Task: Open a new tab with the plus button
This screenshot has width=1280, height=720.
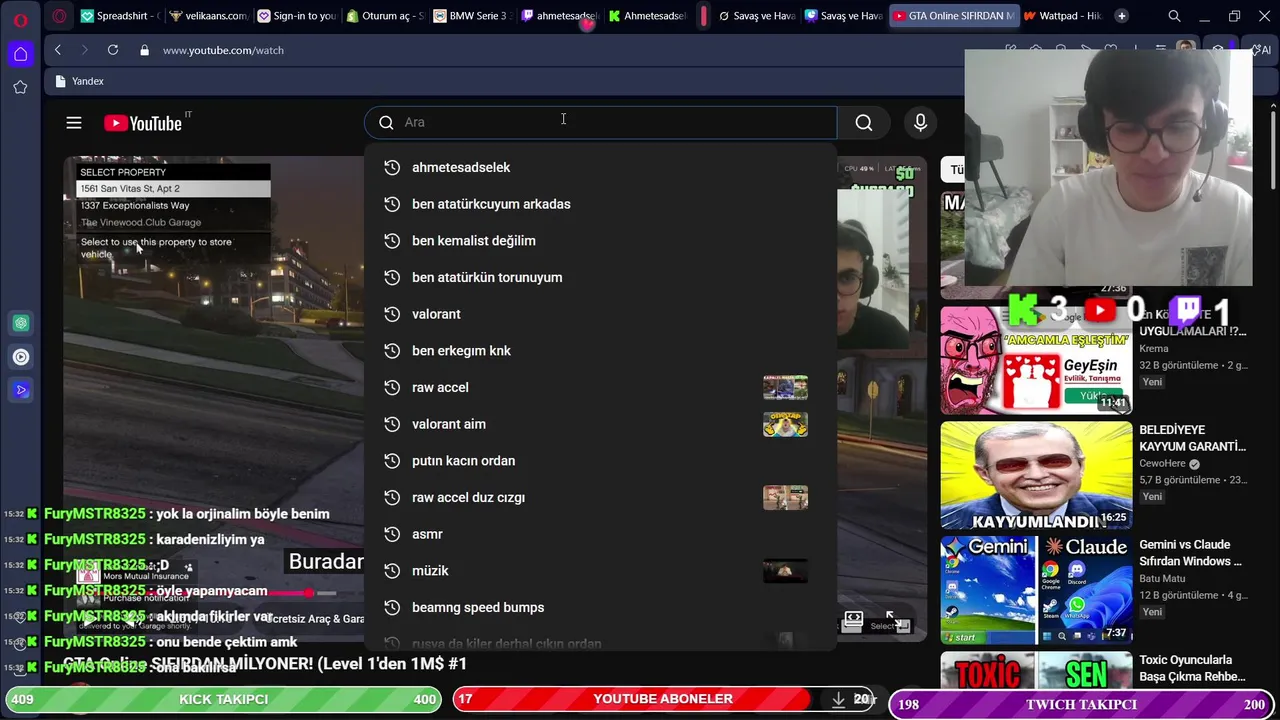Action: (1121, 16)
